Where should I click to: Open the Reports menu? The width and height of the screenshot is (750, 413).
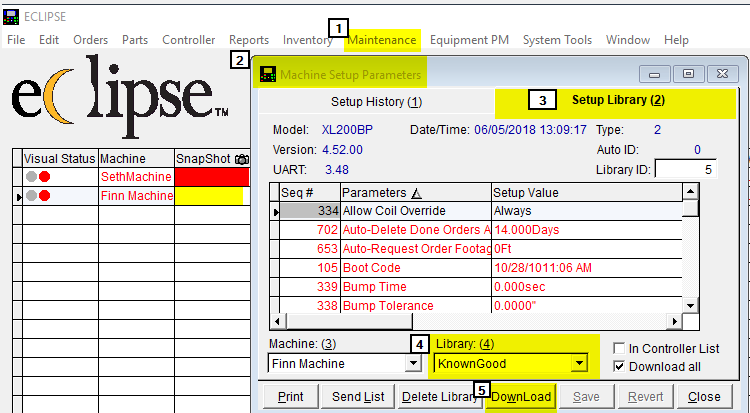click(x=249, y=40)
